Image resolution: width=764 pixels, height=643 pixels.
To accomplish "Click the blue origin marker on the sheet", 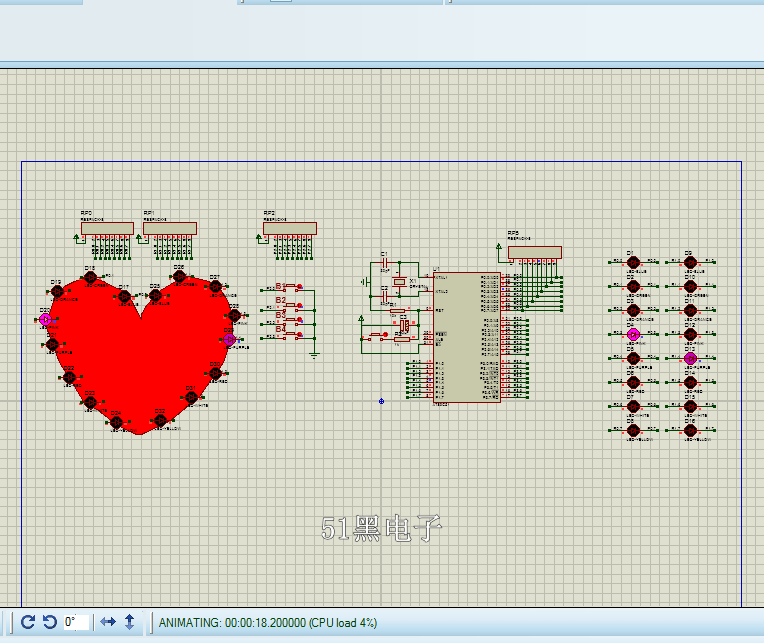I will click(382, 401).
